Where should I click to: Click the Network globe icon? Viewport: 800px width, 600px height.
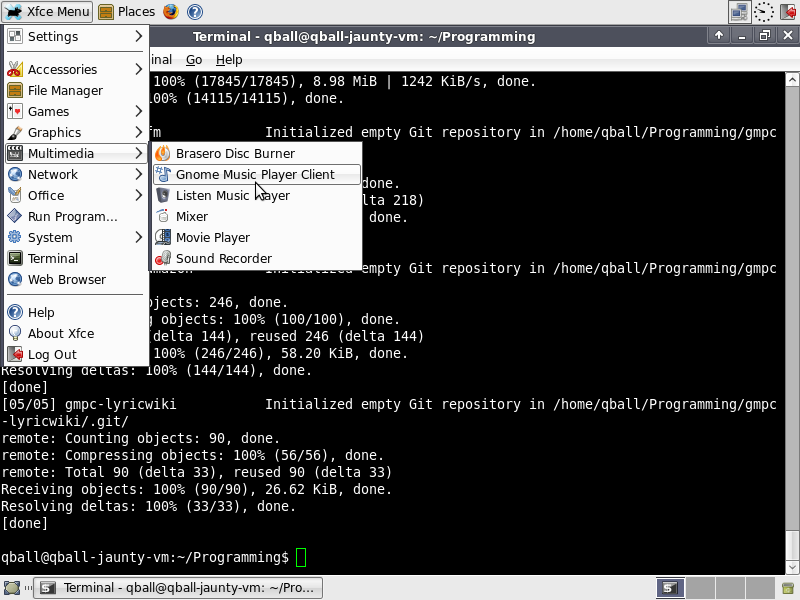(x=15, y=174)
